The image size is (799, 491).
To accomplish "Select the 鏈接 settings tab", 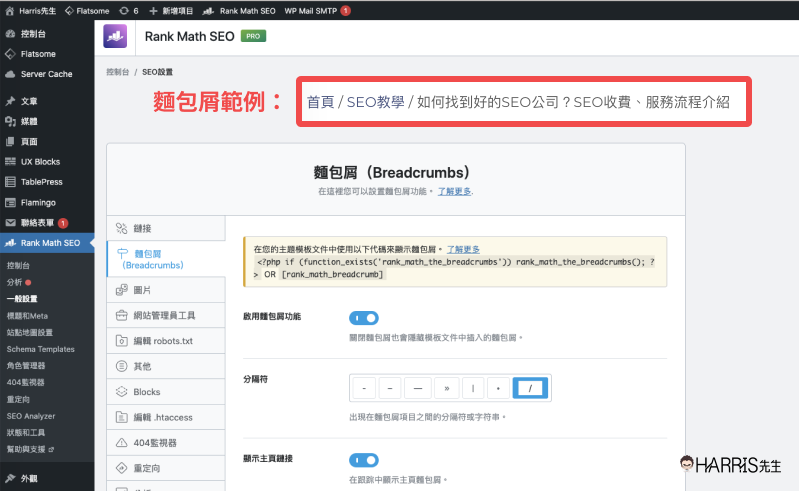I will [x=166, y=228].
